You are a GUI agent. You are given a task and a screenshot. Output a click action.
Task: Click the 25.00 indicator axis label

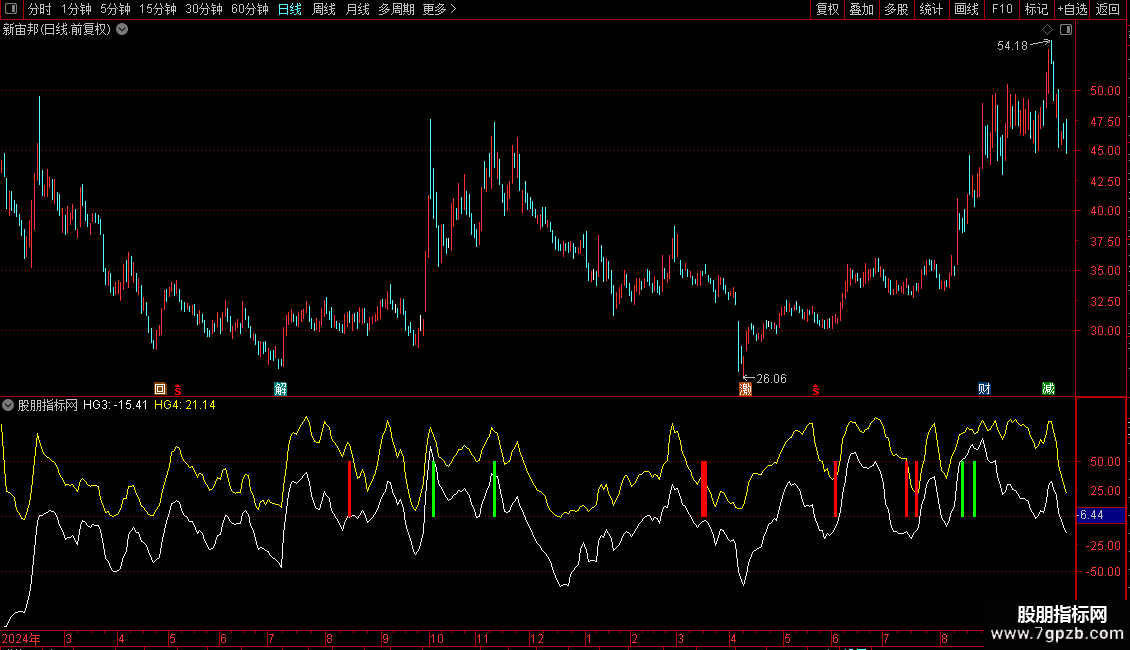pos(1105,491)
